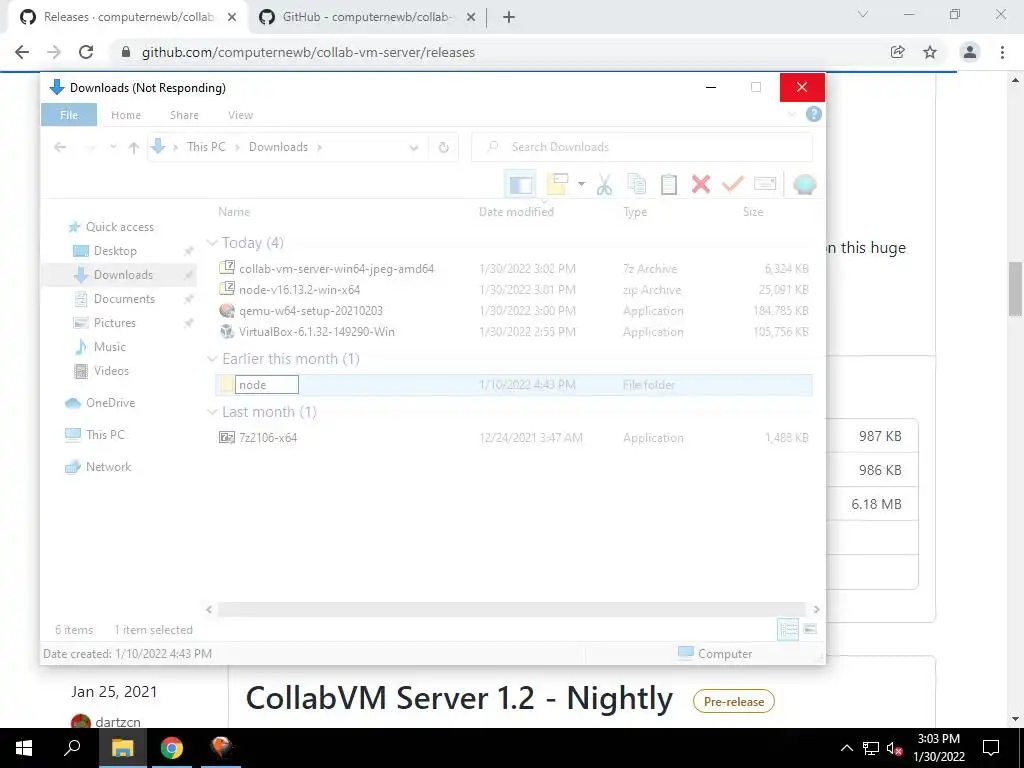This screenshot has width=1024, height=768.
Task: Sort by the Size column header
Action: coord(753,212)
